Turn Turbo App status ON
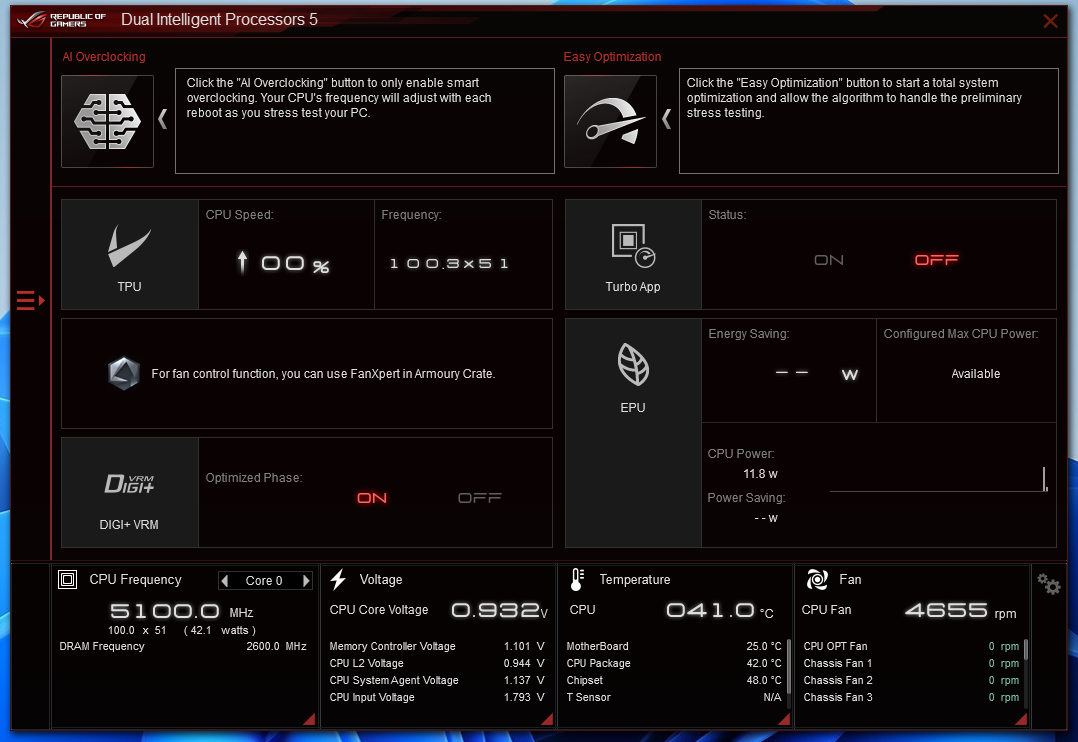Image resolution: width=1078 pixels, height=742 pixels. [x=828, y=260]
